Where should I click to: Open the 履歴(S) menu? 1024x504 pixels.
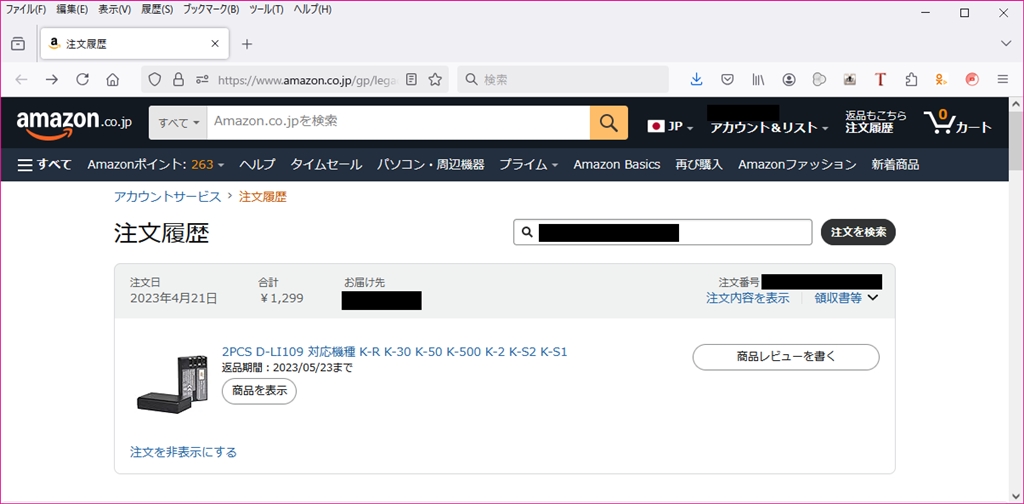(157, 10)
